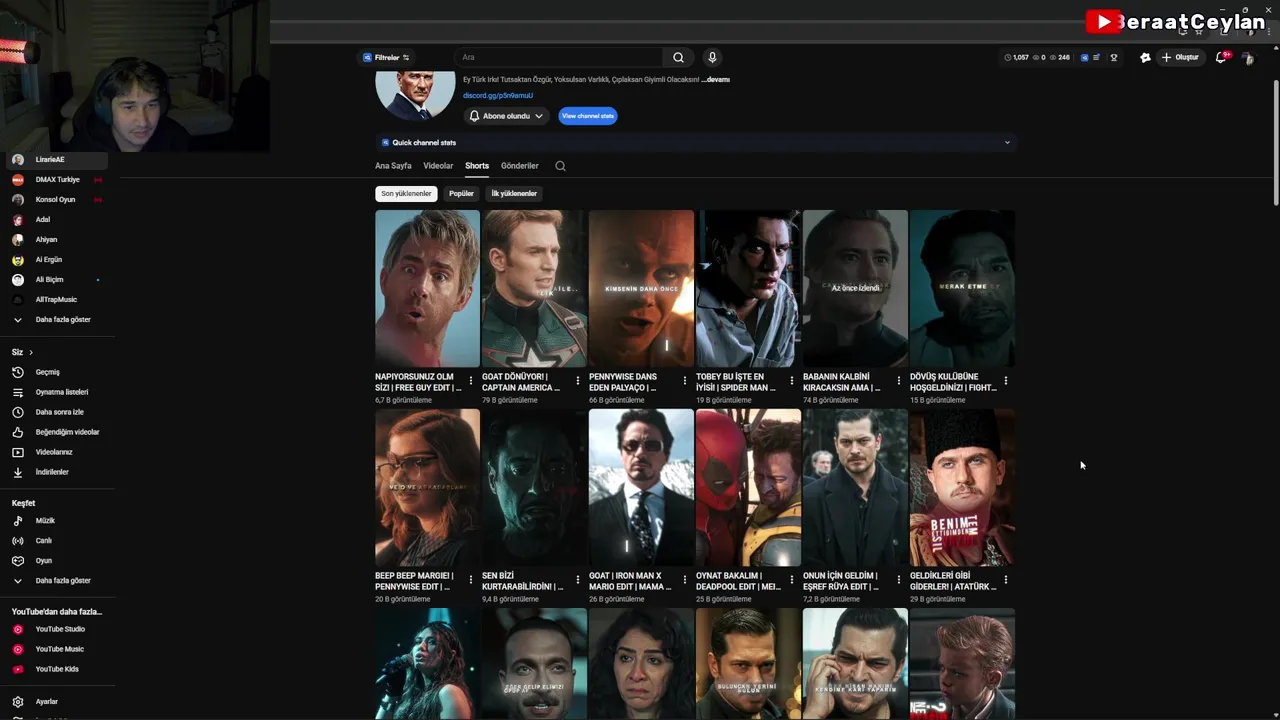Open options menu for BEEP BEEP MARGIE short
This screenshot has width=1280, height=720.
[x=470, y=580]
